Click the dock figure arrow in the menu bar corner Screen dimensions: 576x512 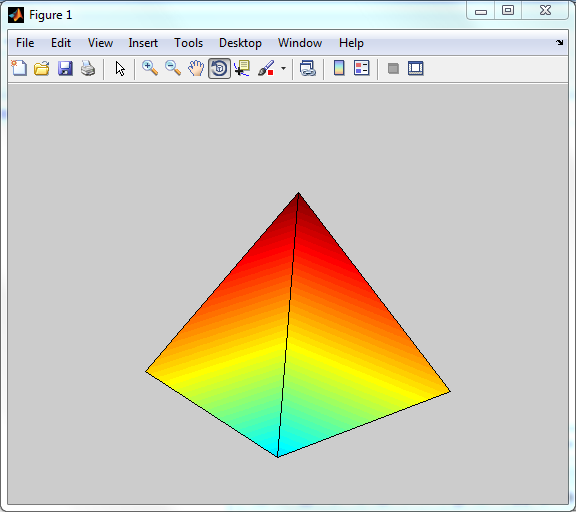coord(559,43)
